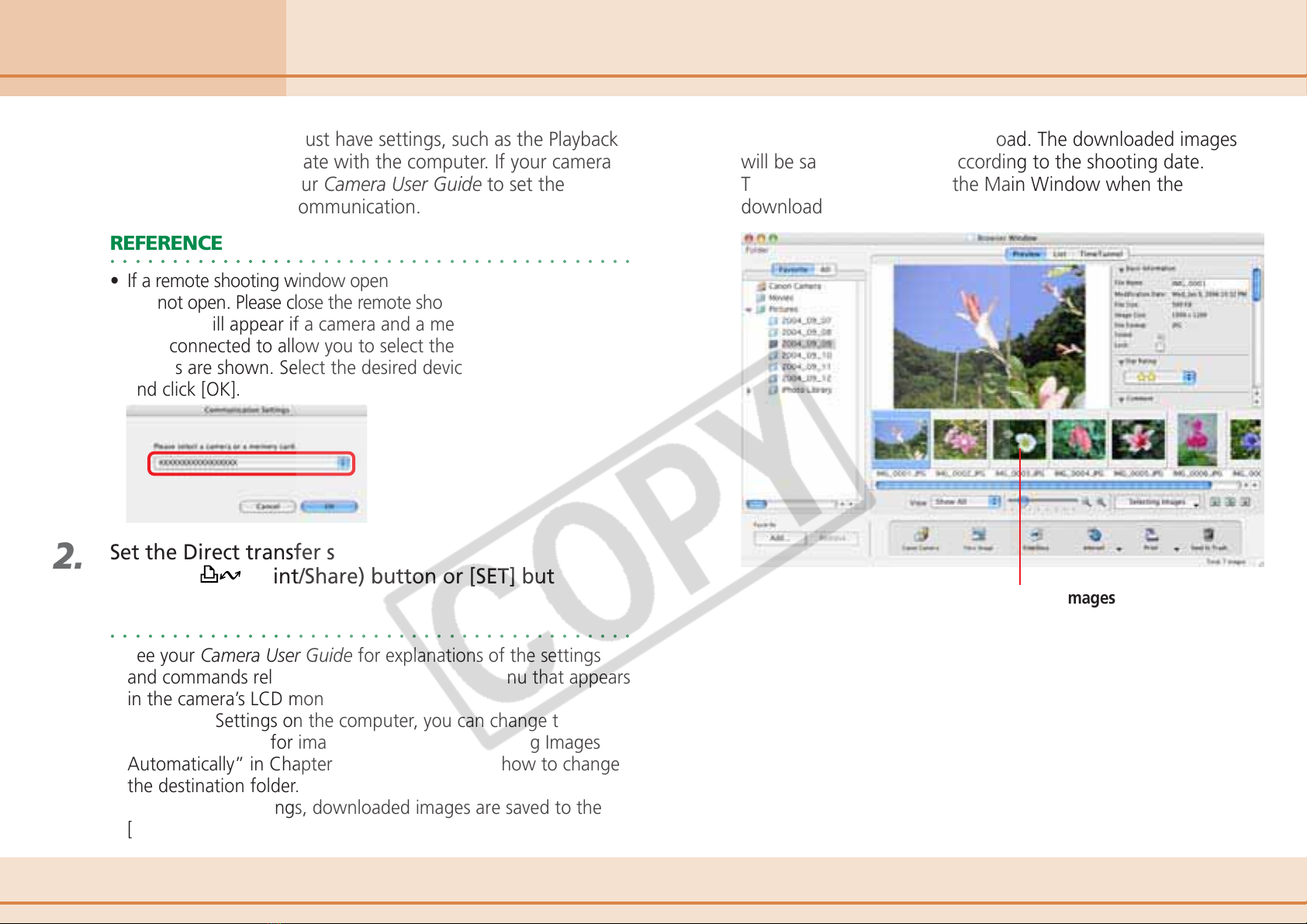Collapse the Star Rating section

click(1121, 362)
